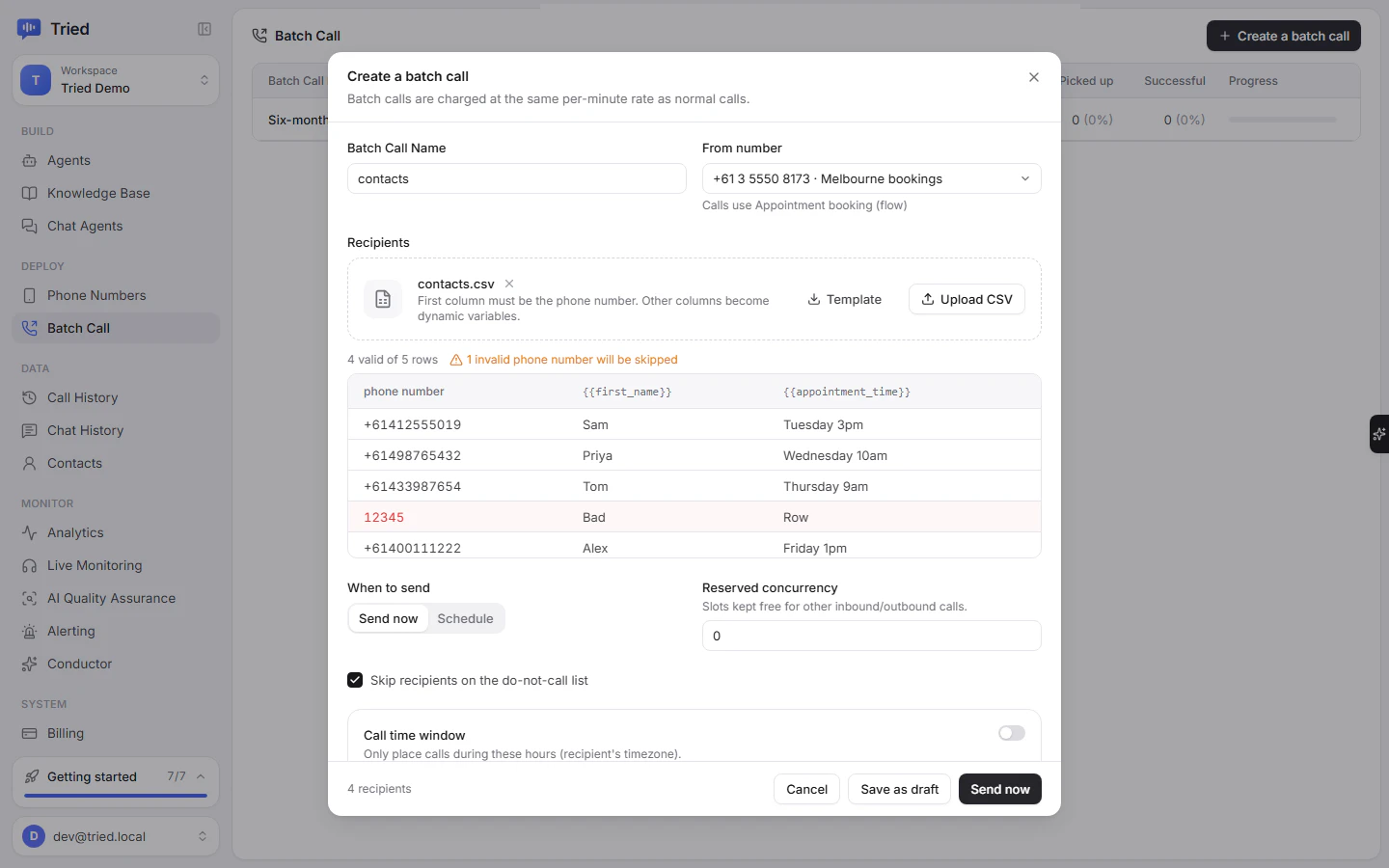The width and height of the screenshot is (1389, 868).
Task: Click the invalid phone number warning
Action: (x=564, y=360)
